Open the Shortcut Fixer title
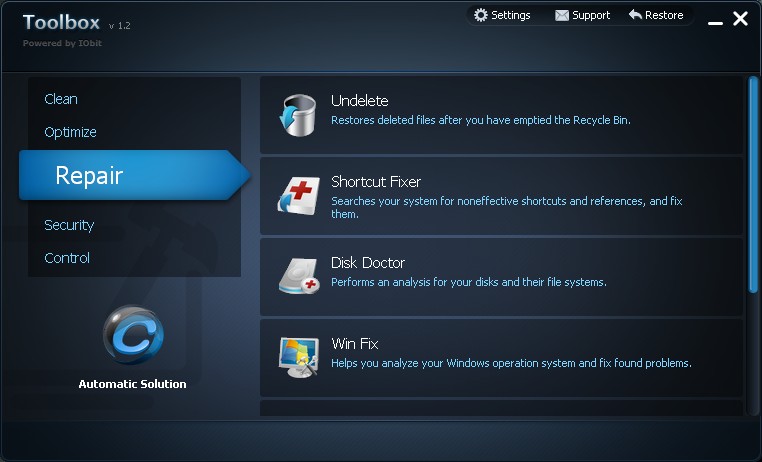 [376, 182]
